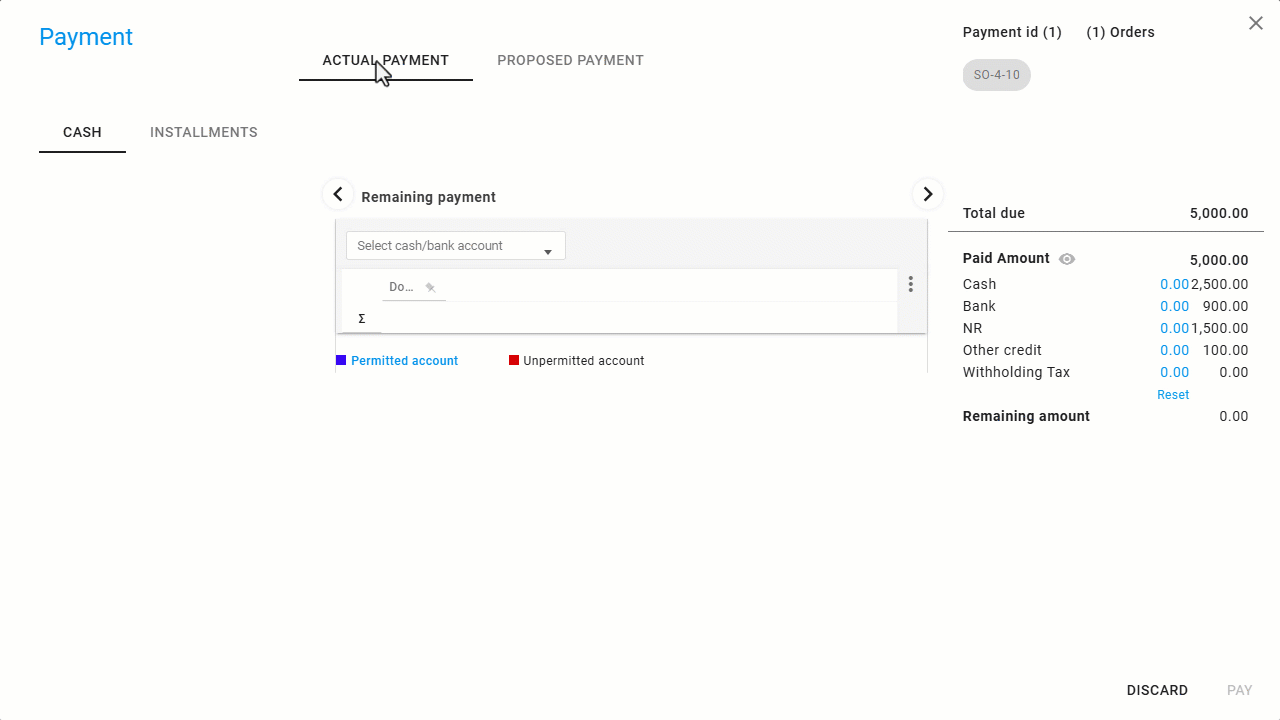Viewport: 1280px width, 720px height.
Task: Select the Cash tab
Action: click(x=82, y=132)
